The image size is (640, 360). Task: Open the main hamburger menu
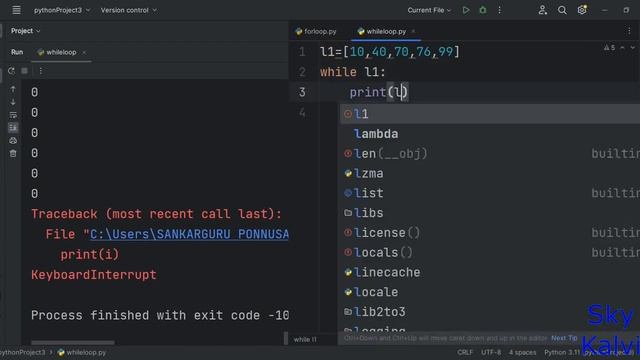pos(16,10)
